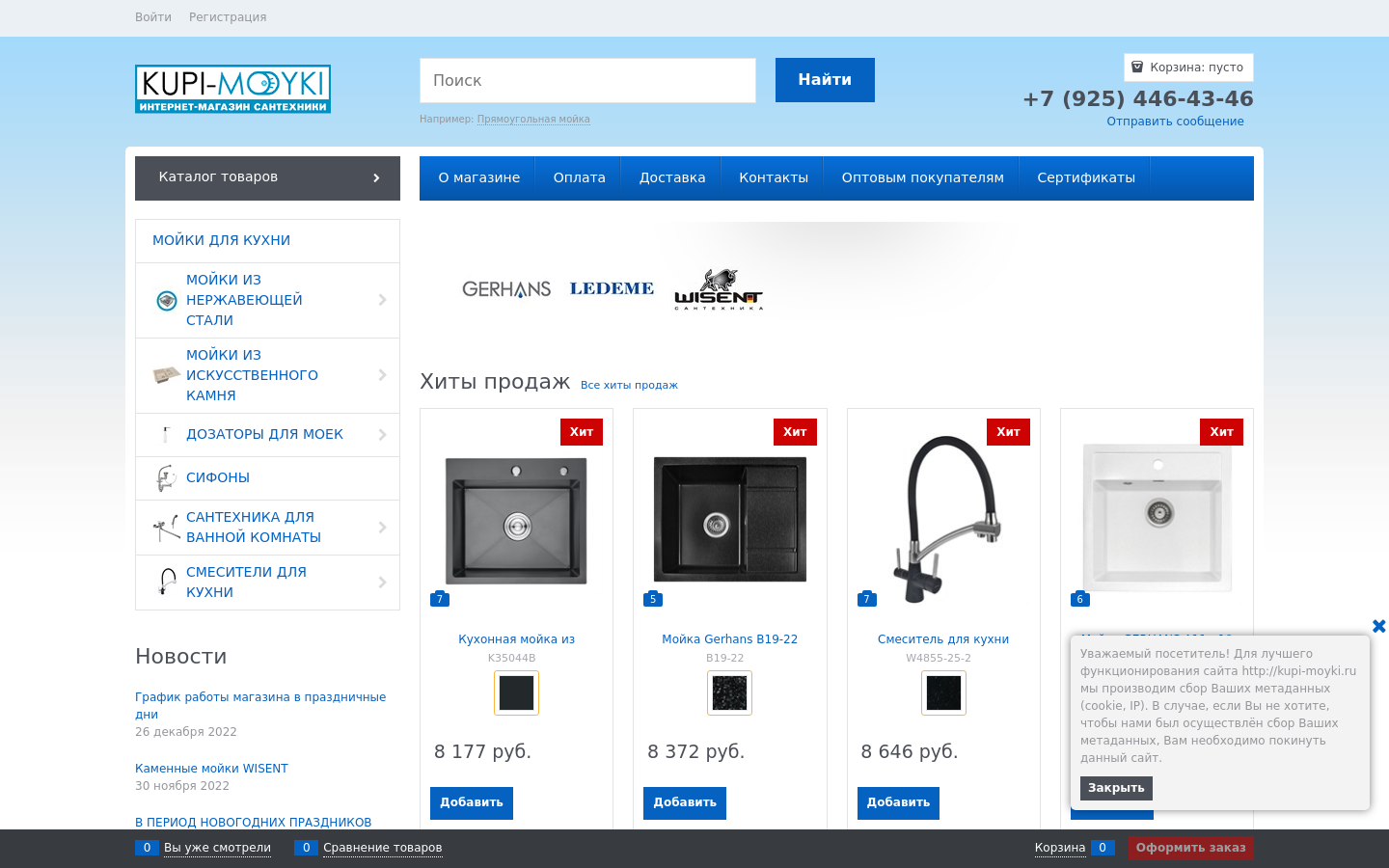
Task: Open the Ledeme brand logo
Action: tap(612, 288)
